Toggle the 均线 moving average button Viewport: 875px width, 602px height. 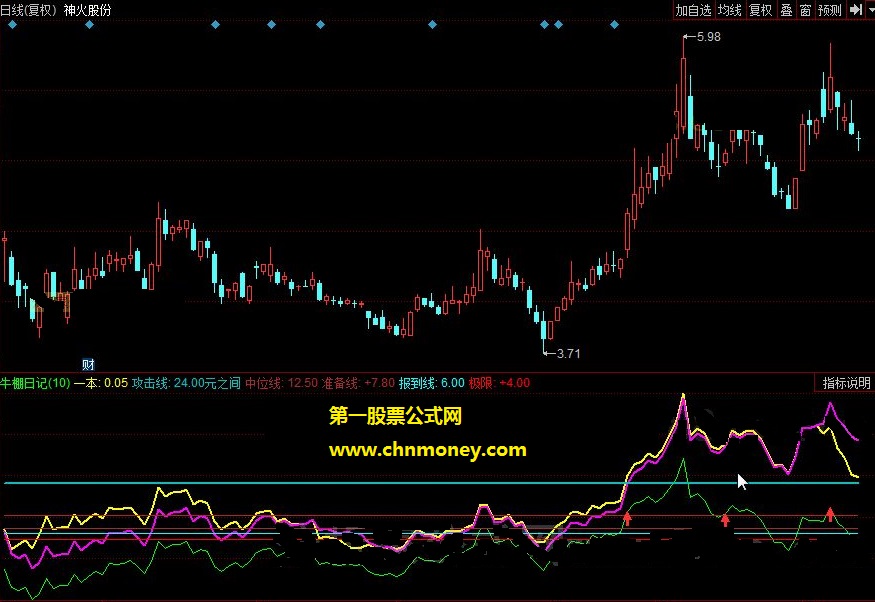click(x=729, y=10)
